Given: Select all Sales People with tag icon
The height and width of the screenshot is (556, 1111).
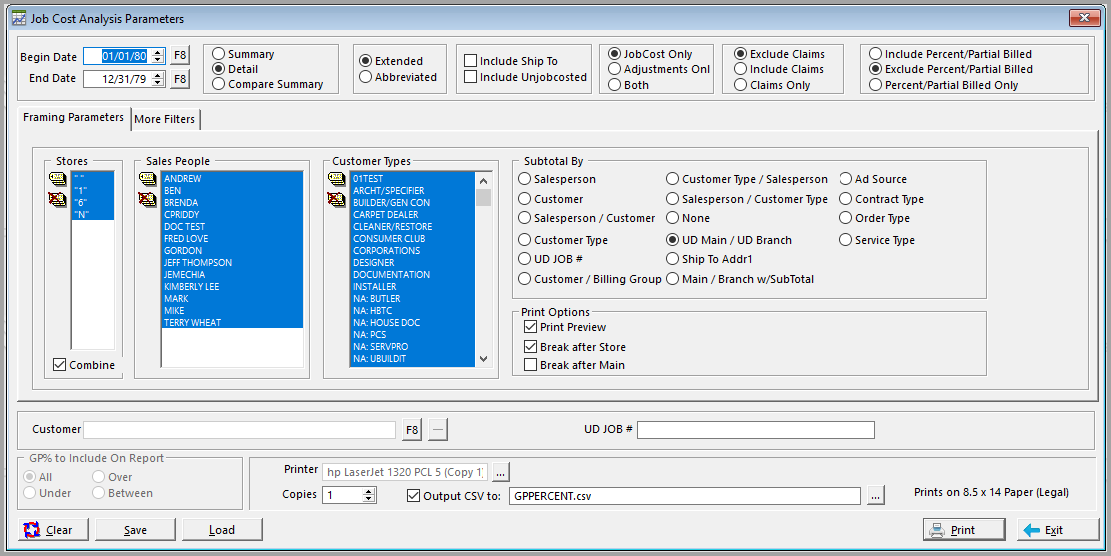Looking at the screenshot, I should (x=147, y=178).
